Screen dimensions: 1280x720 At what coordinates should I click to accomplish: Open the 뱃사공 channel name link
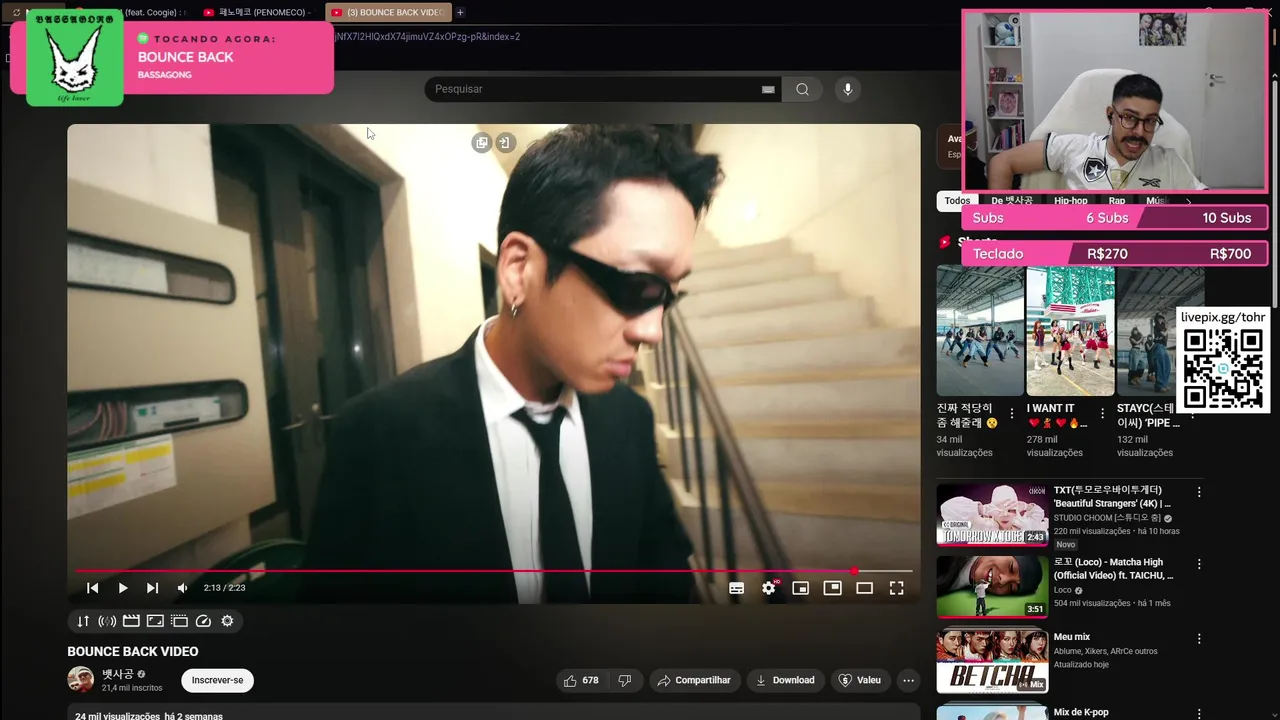click(117, 674)
